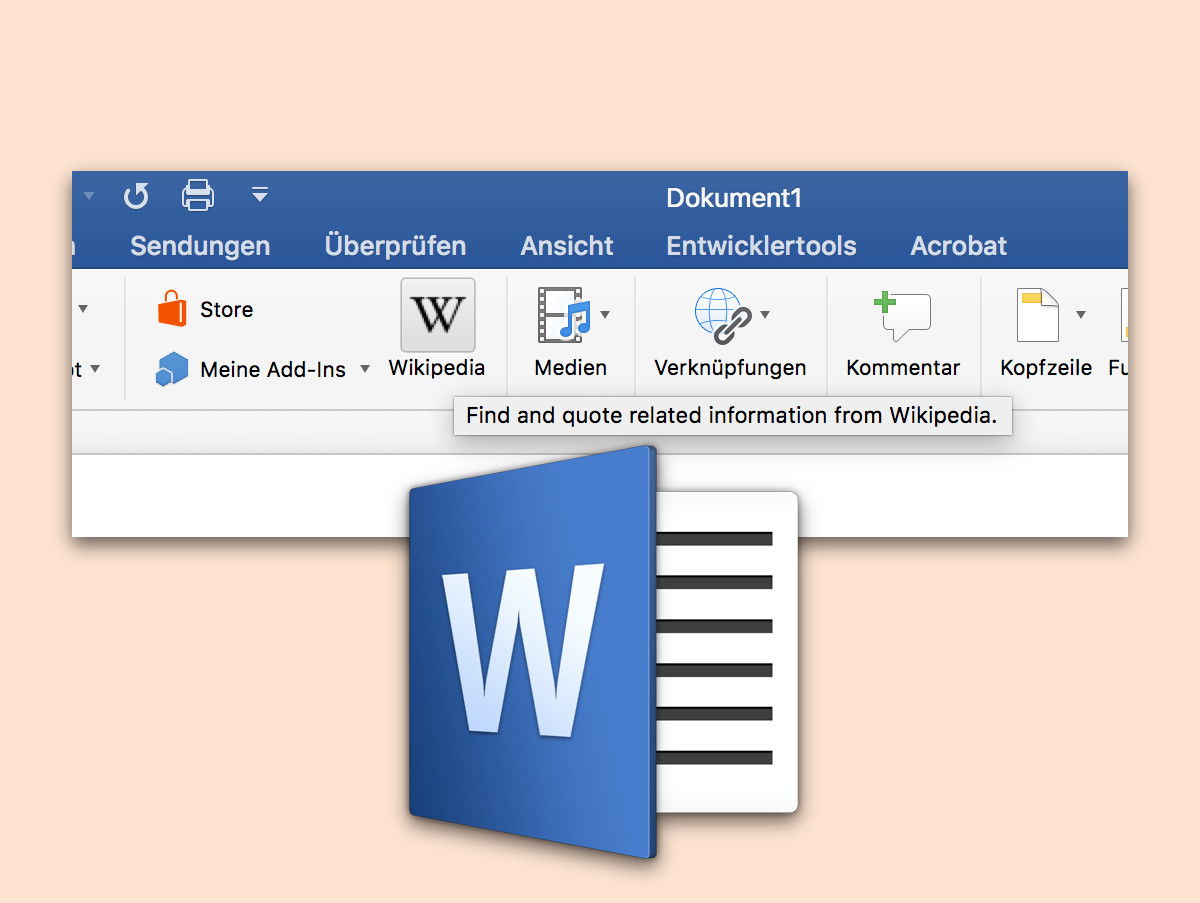
Task: Open the customize quick access toolbar arrow
Action: click(x=260, y=194)
